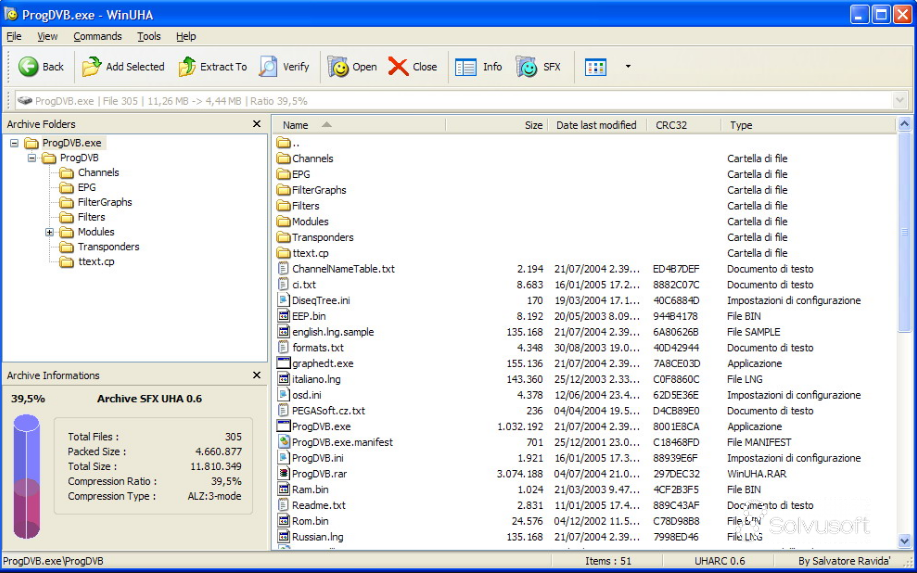This screenshot has width=917, height=573.
Task: Show archive Info from toolbar
Action: (478, 67)
